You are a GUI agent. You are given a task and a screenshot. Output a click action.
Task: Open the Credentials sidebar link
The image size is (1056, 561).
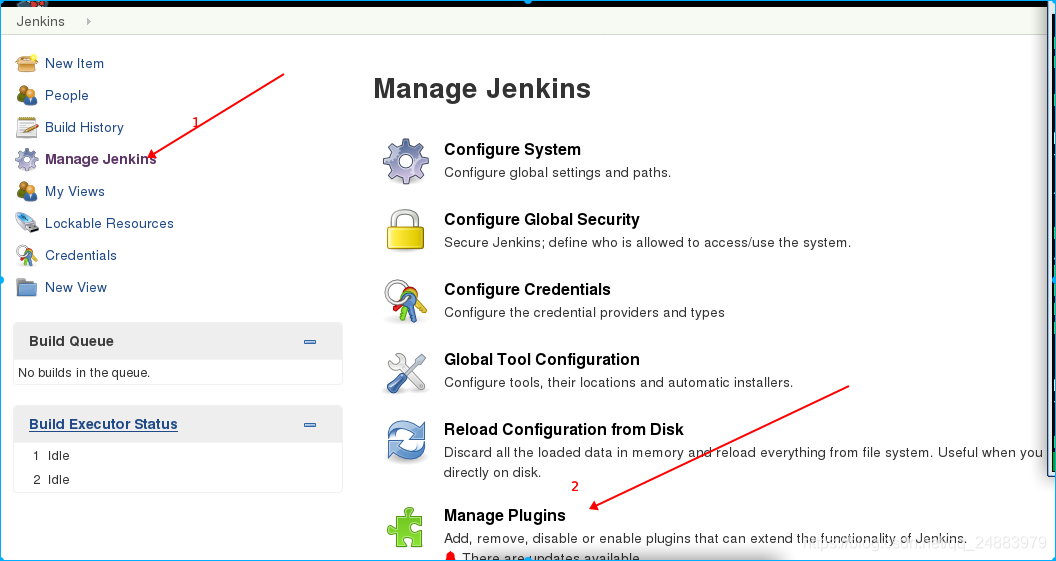pyautogui.click(x=81, y=255)
